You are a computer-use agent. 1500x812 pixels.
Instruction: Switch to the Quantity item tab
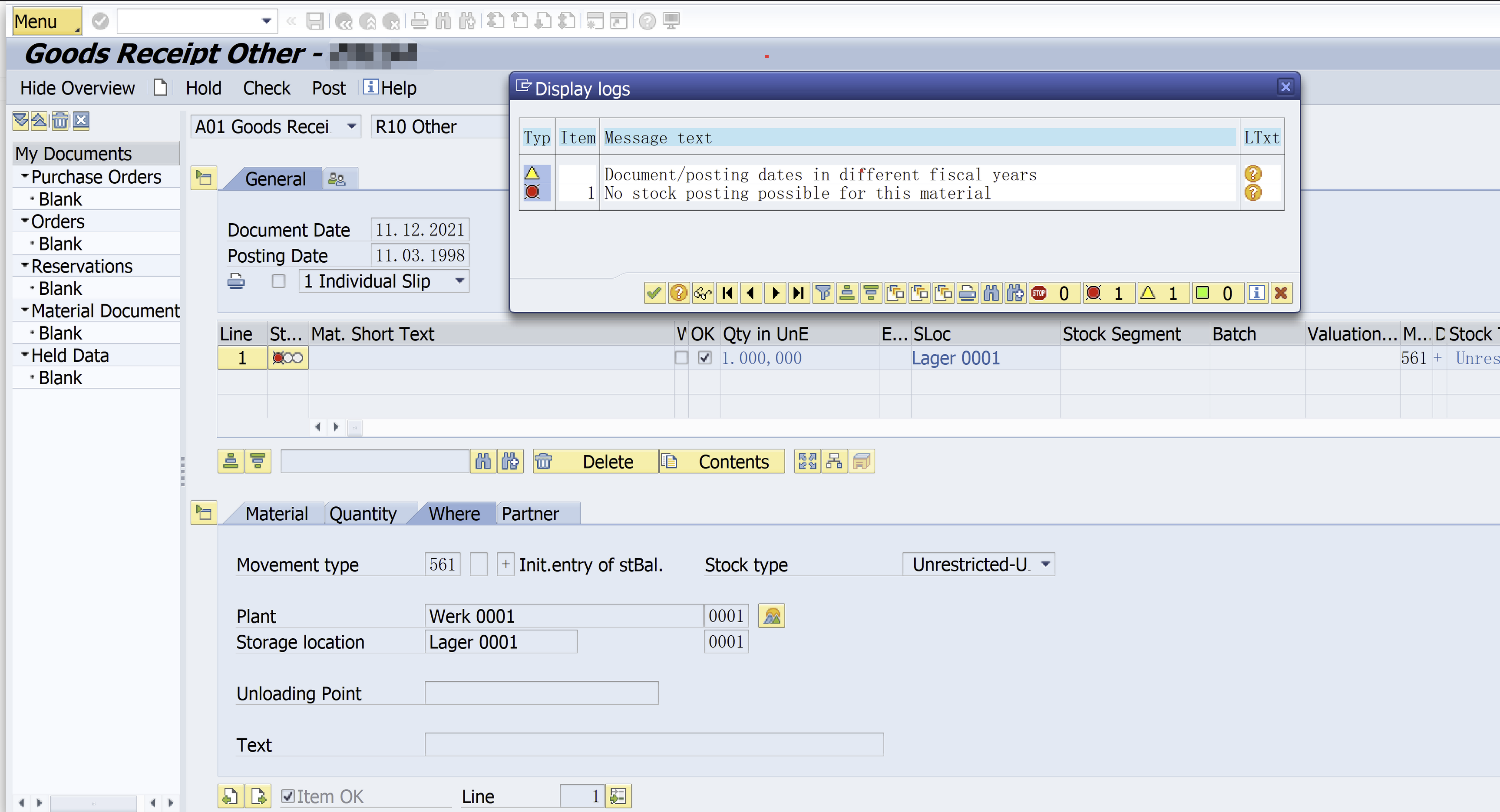tap(363, 513)
